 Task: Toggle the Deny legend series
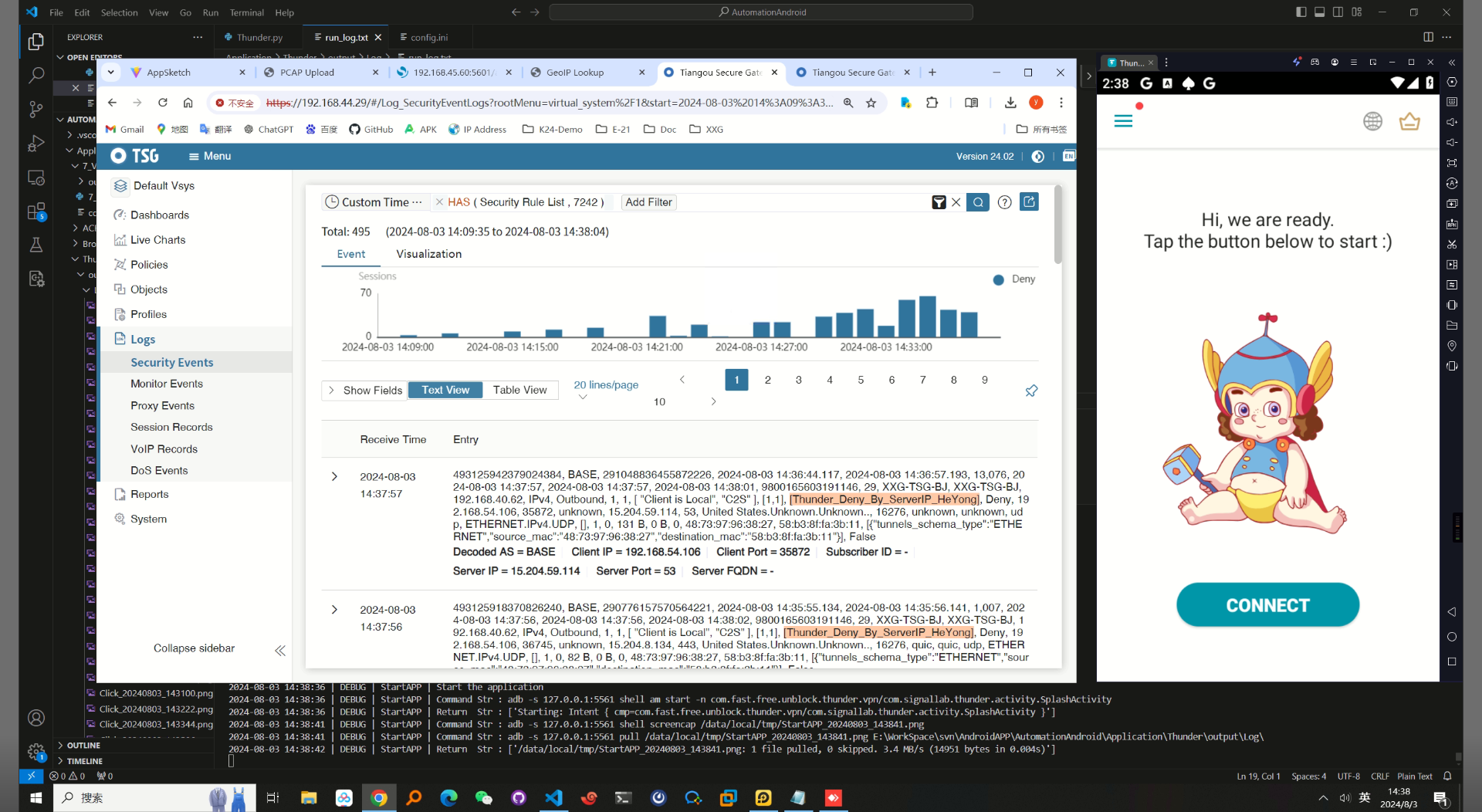[1014, 279]
